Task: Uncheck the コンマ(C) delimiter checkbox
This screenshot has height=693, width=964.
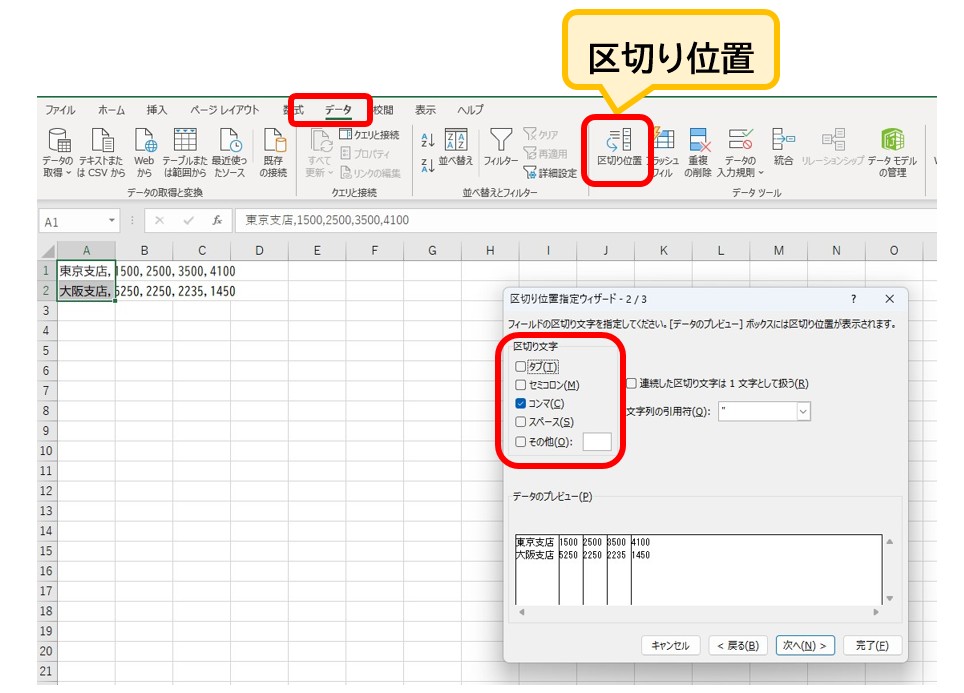Action: (521, 403)
